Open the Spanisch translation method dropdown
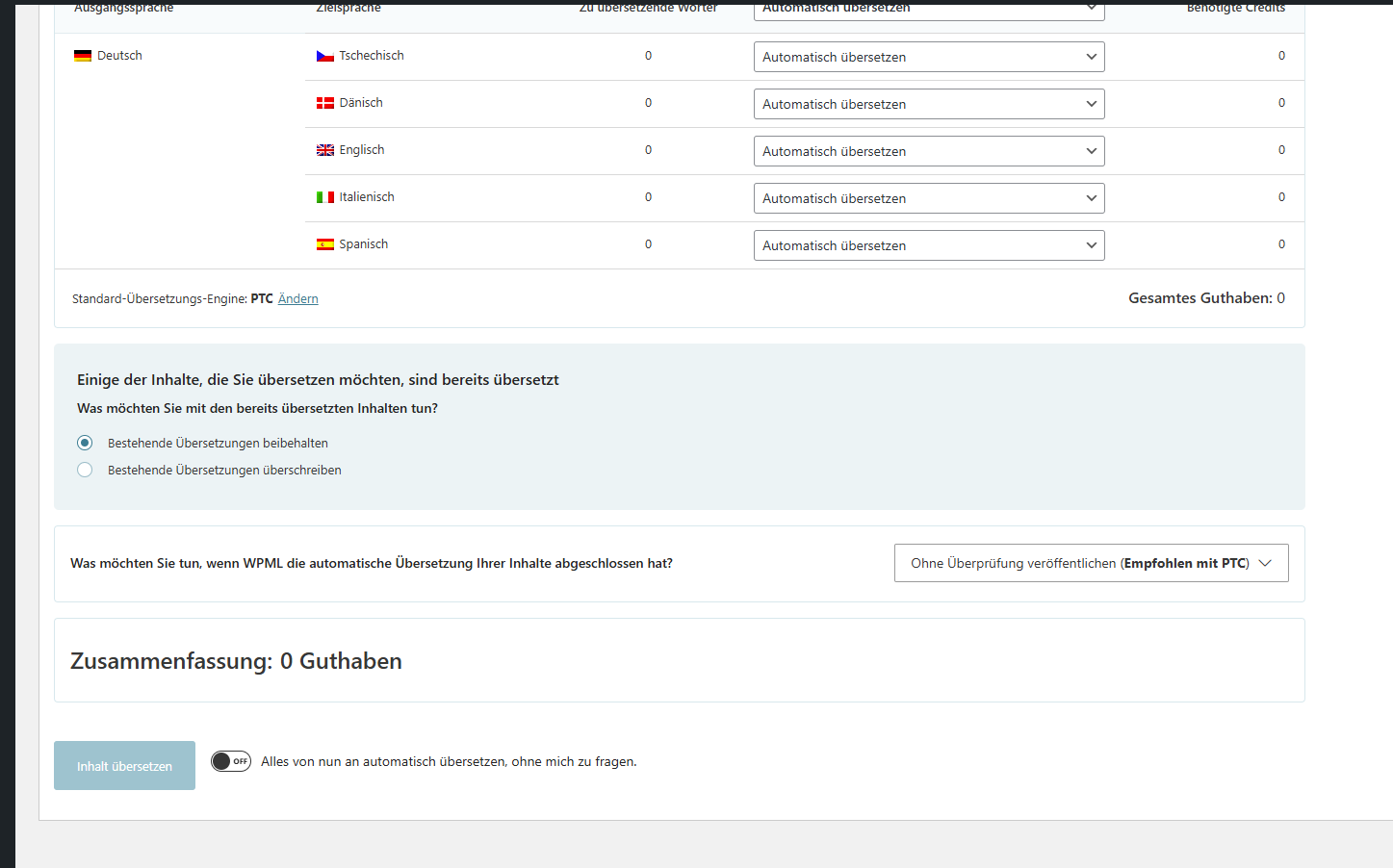The width and height of the screenshot is (1393, 868). [928, 245]
